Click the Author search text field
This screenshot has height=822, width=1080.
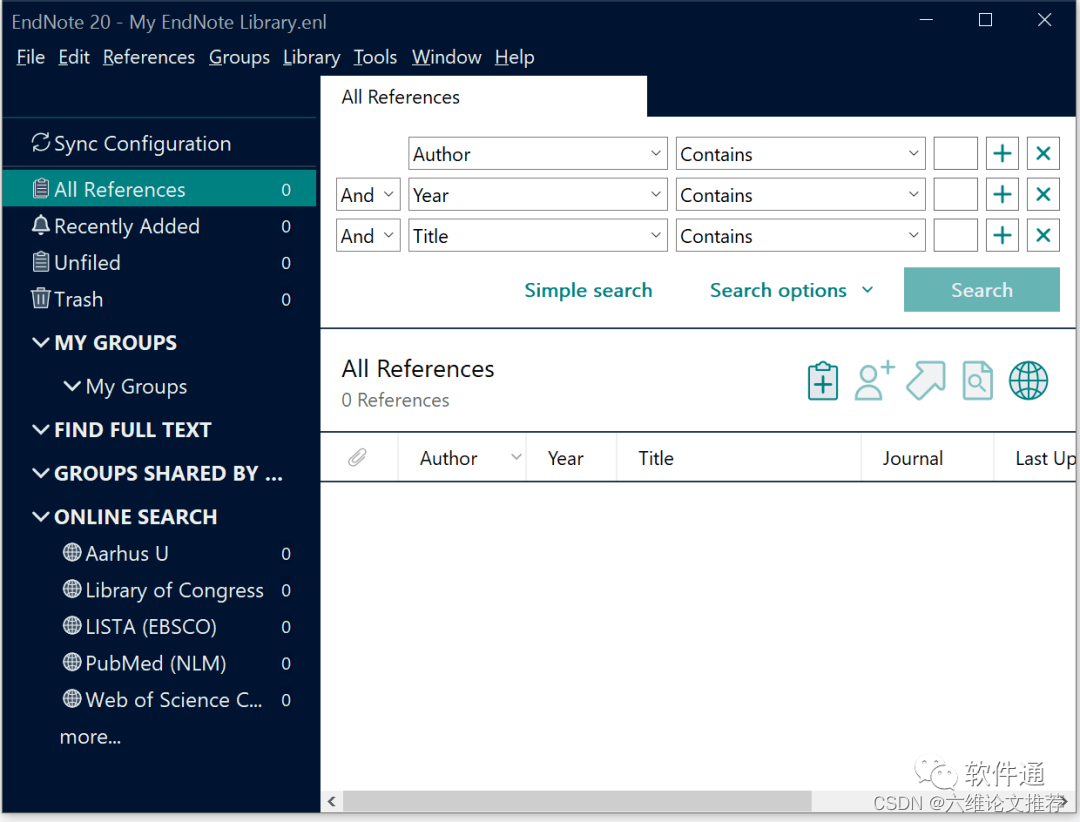955,154
